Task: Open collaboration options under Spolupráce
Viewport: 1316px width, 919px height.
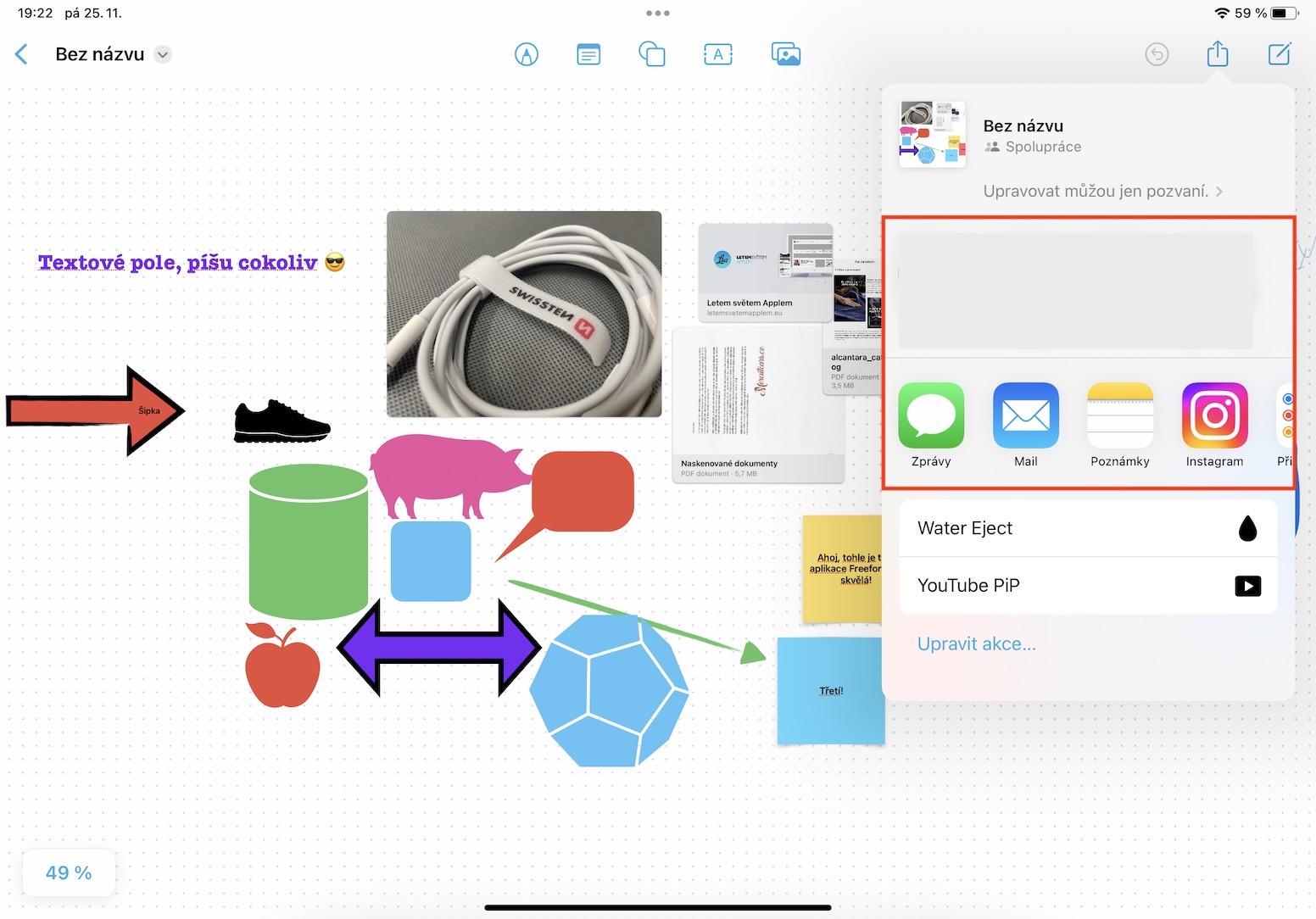Action: (x=1033, y=147)
